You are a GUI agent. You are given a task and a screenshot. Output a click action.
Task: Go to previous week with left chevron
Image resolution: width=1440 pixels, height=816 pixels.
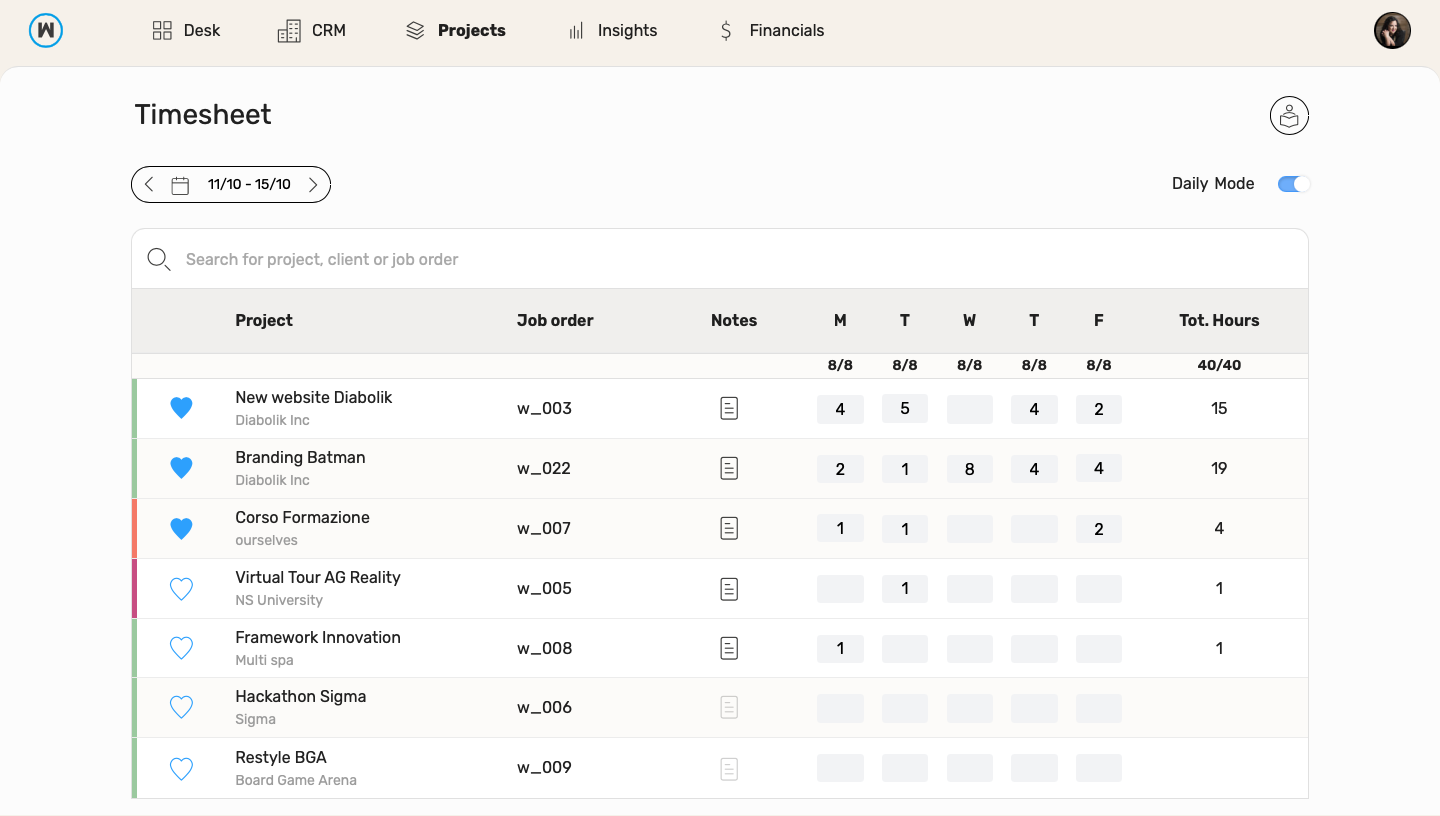click(149, 185)
